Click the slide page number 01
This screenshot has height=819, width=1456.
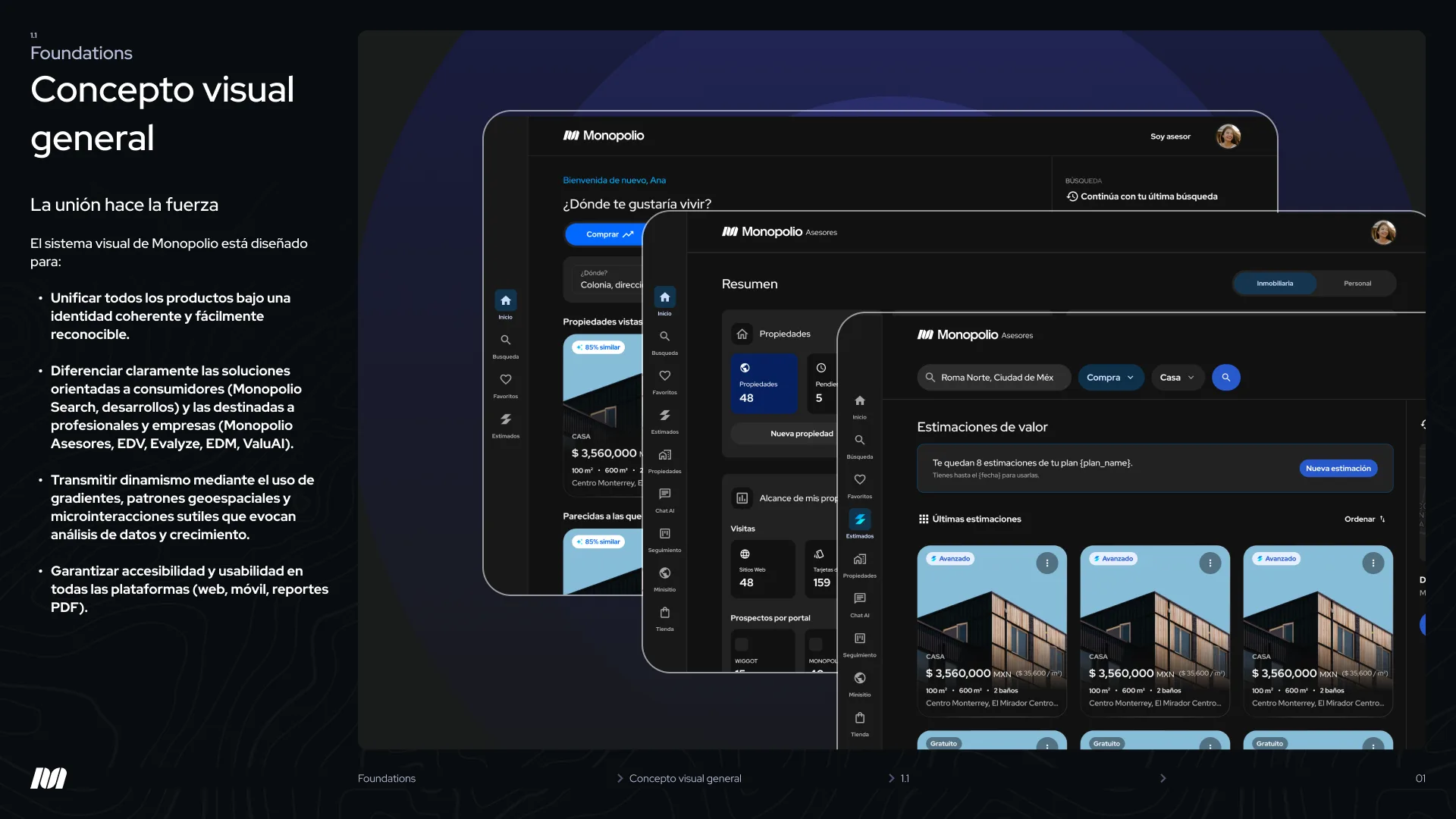click(x=1420, y=779)
